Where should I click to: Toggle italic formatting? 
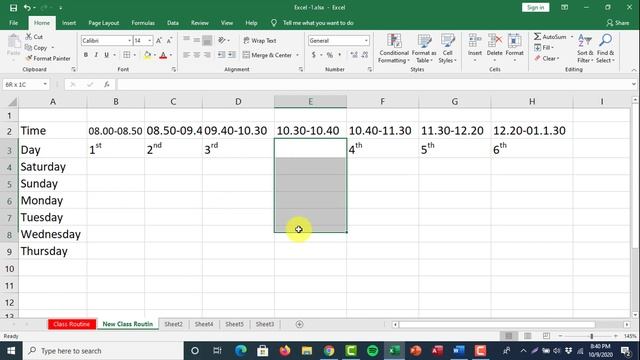click(96, 55)
